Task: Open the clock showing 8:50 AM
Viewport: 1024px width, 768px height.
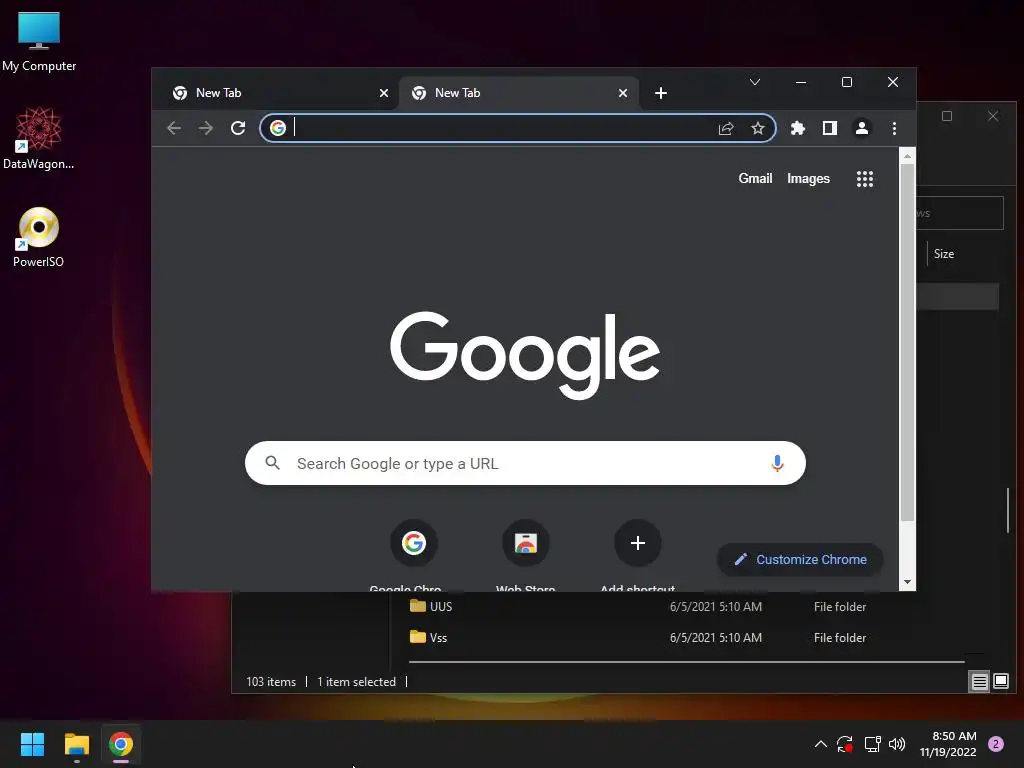Action: pyautogui.click(x=948, y=744)
